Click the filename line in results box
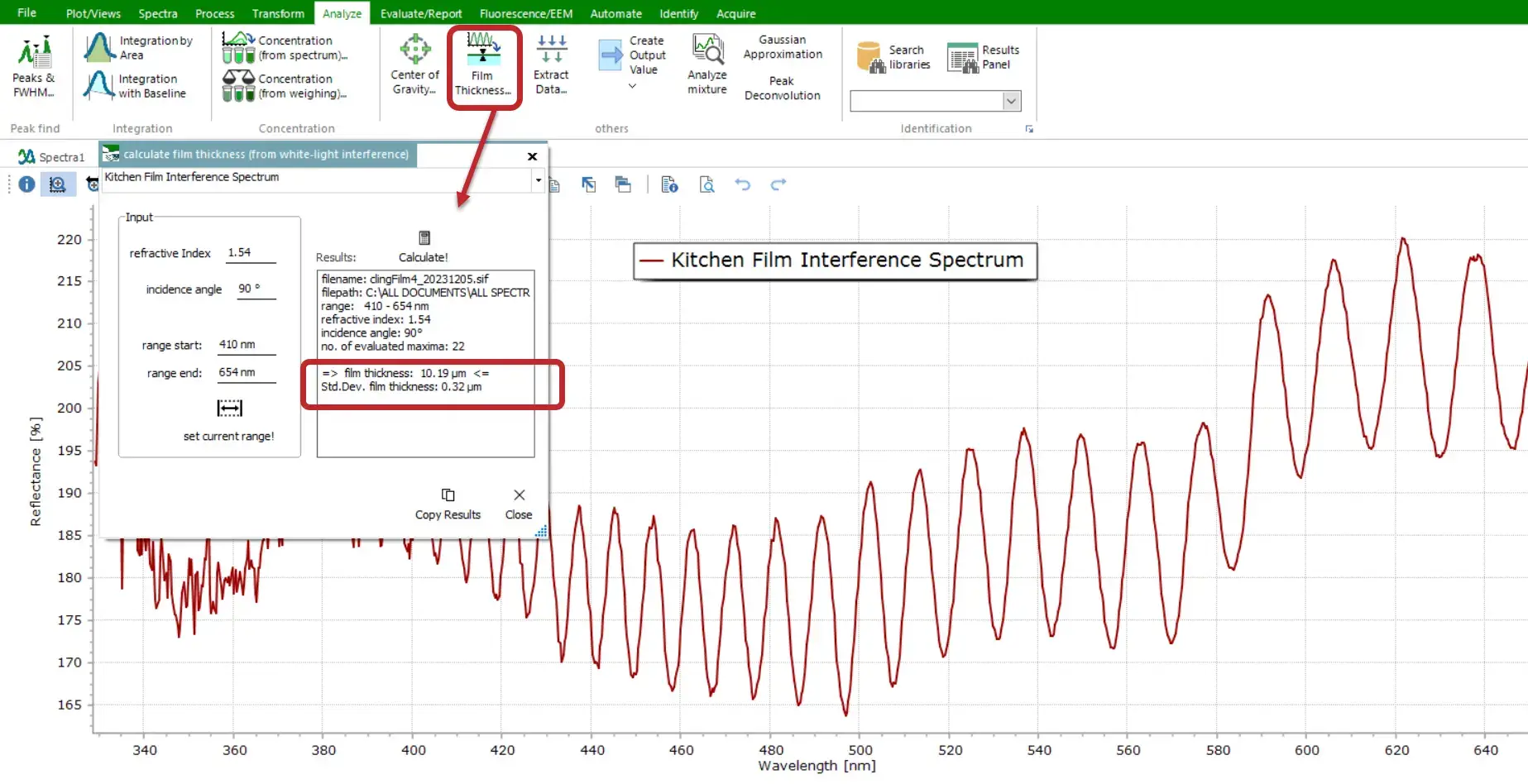This screenshot has height=784, width=1528. tap(405, 280)
